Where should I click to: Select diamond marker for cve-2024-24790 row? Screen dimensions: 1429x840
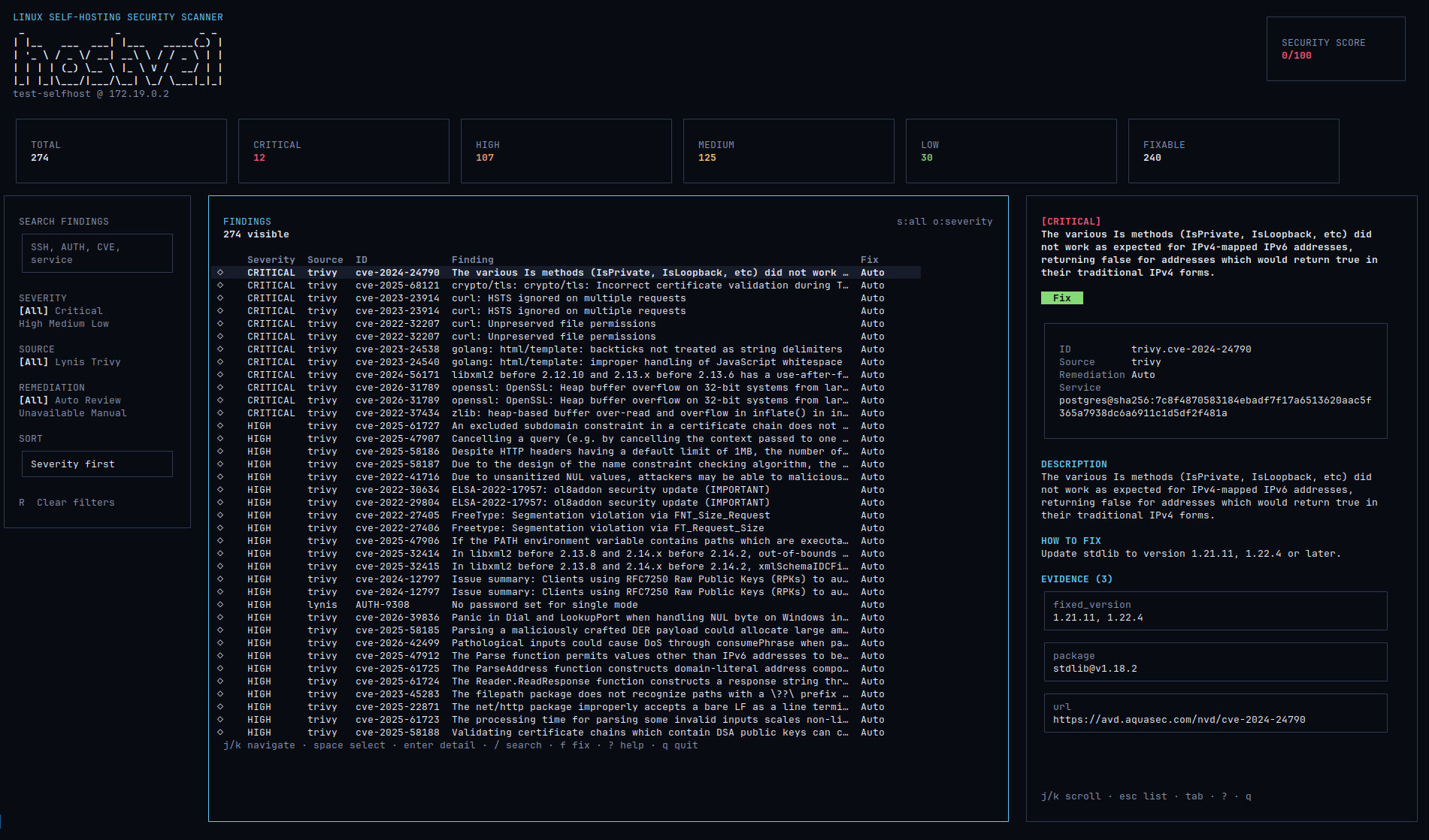[x=220, y=273]
